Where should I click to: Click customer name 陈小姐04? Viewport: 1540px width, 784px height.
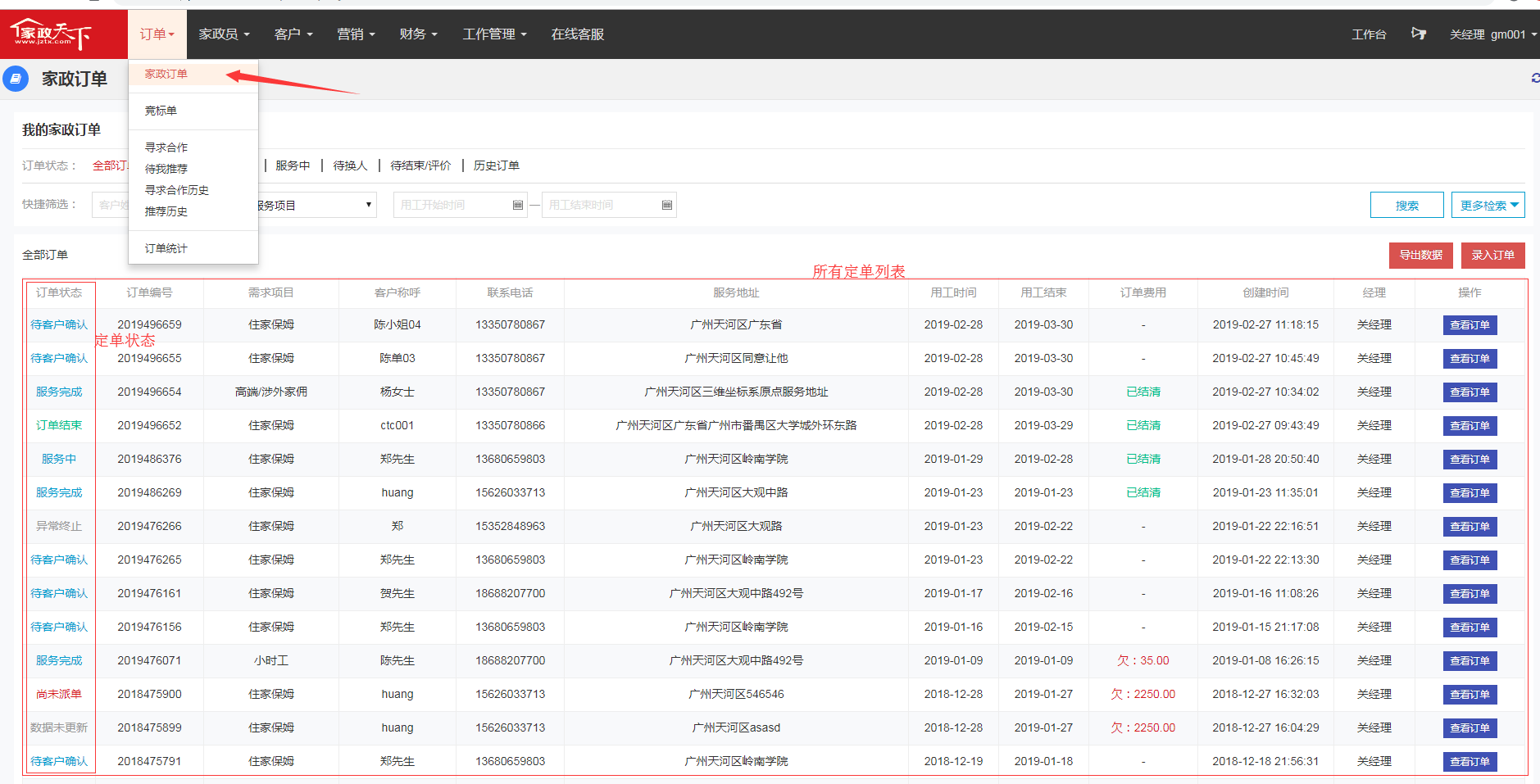(x=397, y=324)
